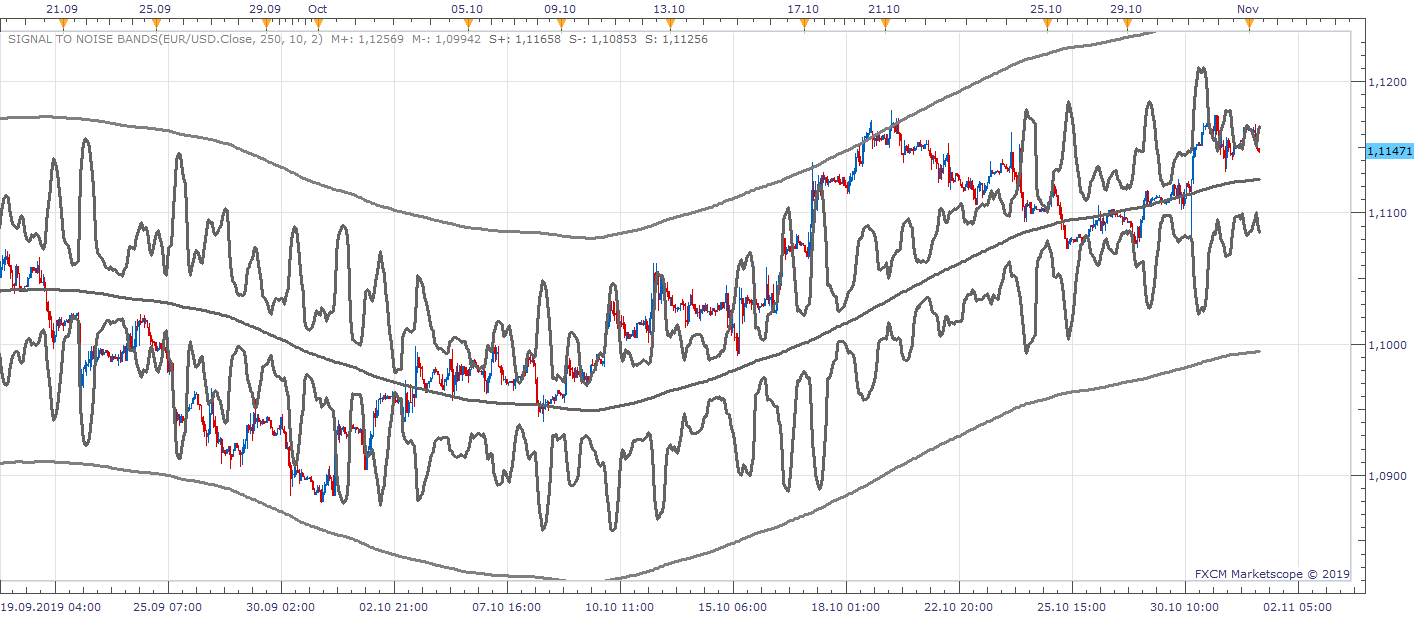Click the 1,0900 price axis label

(1386, 477)
